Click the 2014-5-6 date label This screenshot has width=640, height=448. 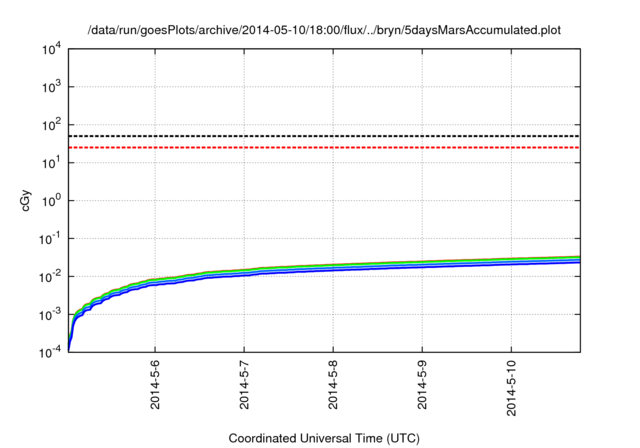(155, 384)
